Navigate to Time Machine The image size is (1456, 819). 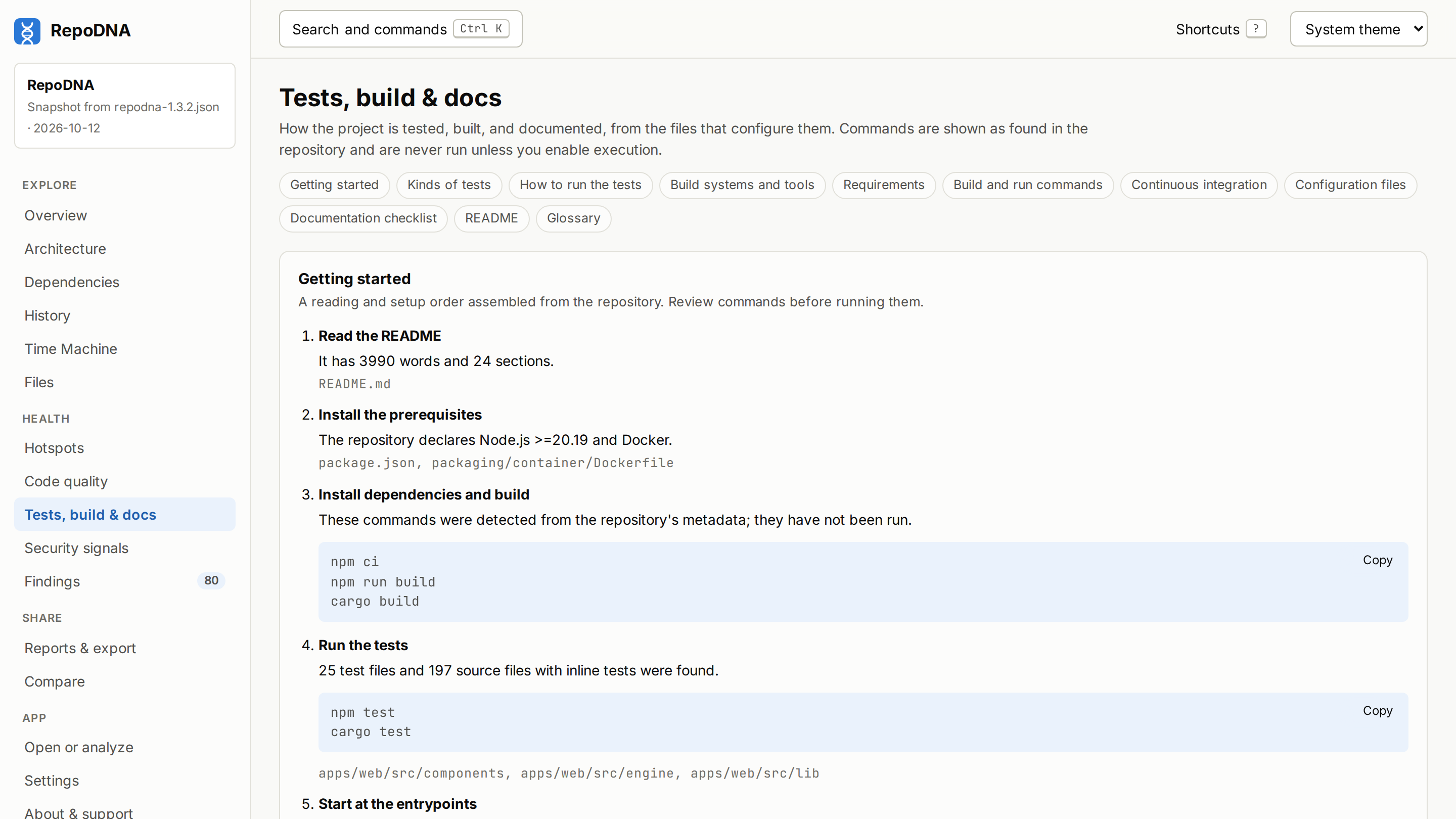click(x=124, y=349)
